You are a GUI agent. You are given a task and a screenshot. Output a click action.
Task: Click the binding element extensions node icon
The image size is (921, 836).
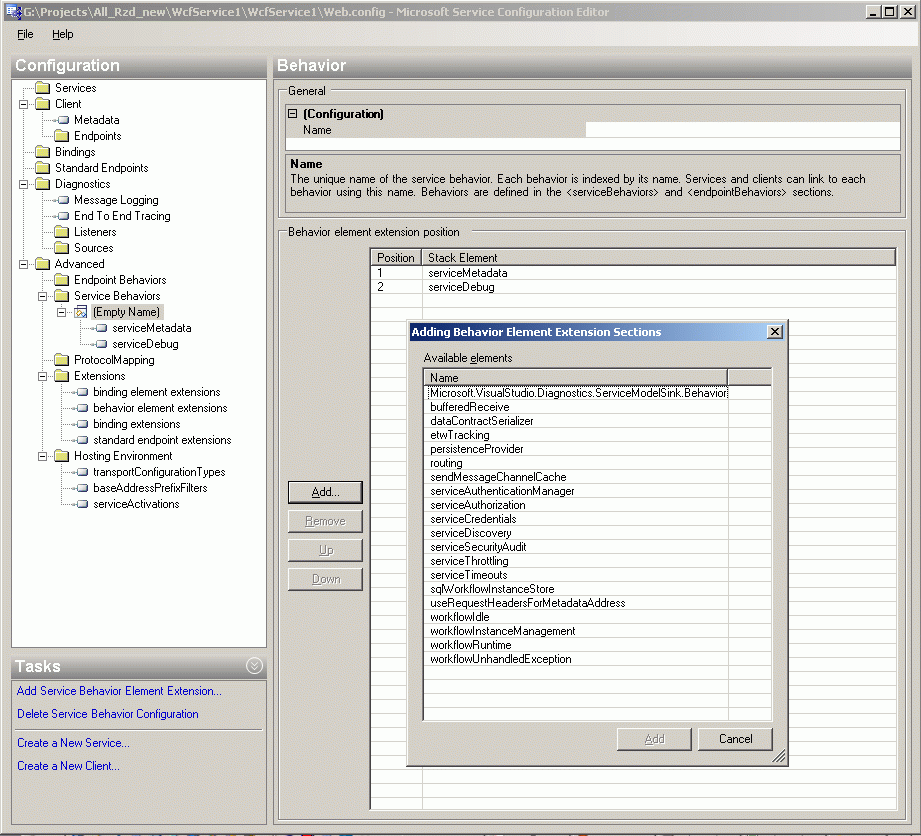click(83, 392)
